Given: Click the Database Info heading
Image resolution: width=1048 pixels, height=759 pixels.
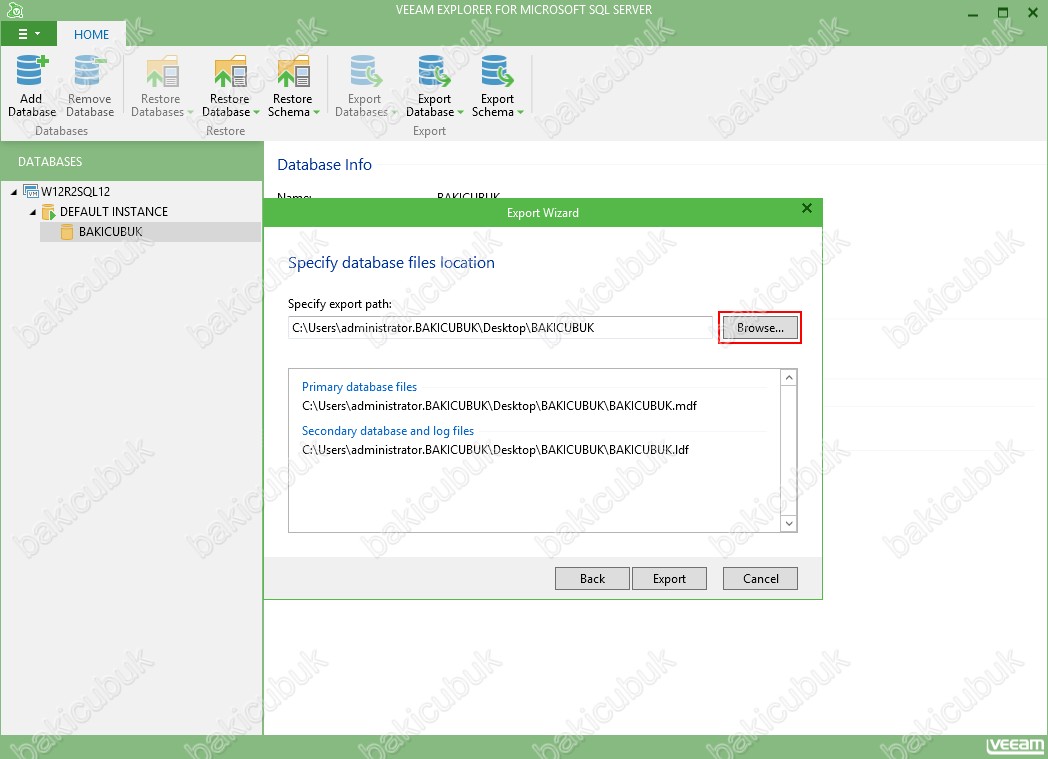Looking at the screenshot, I should [324, 164].
